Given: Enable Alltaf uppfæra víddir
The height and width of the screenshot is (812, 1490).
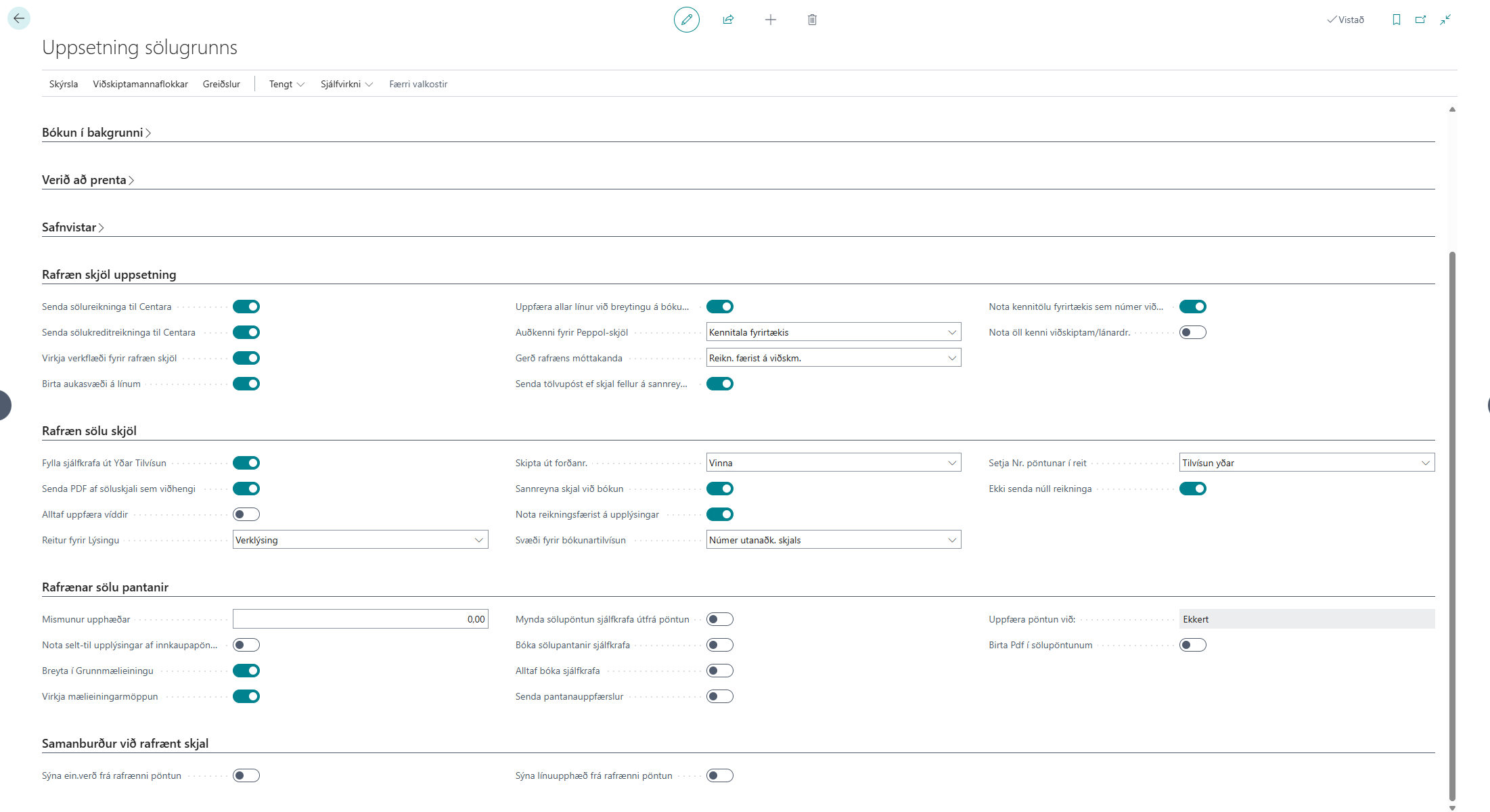Looking at the screenshot, I should [246, 514].
